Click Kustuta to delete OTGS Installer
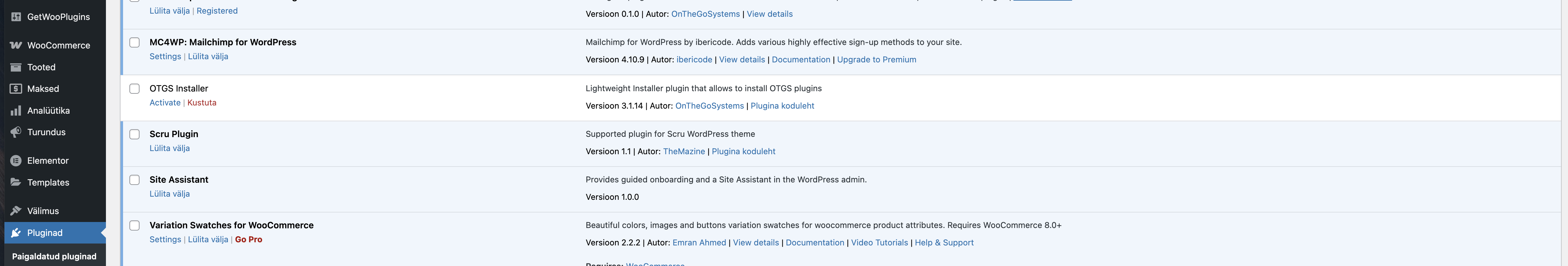 click(x=201, y=103)
